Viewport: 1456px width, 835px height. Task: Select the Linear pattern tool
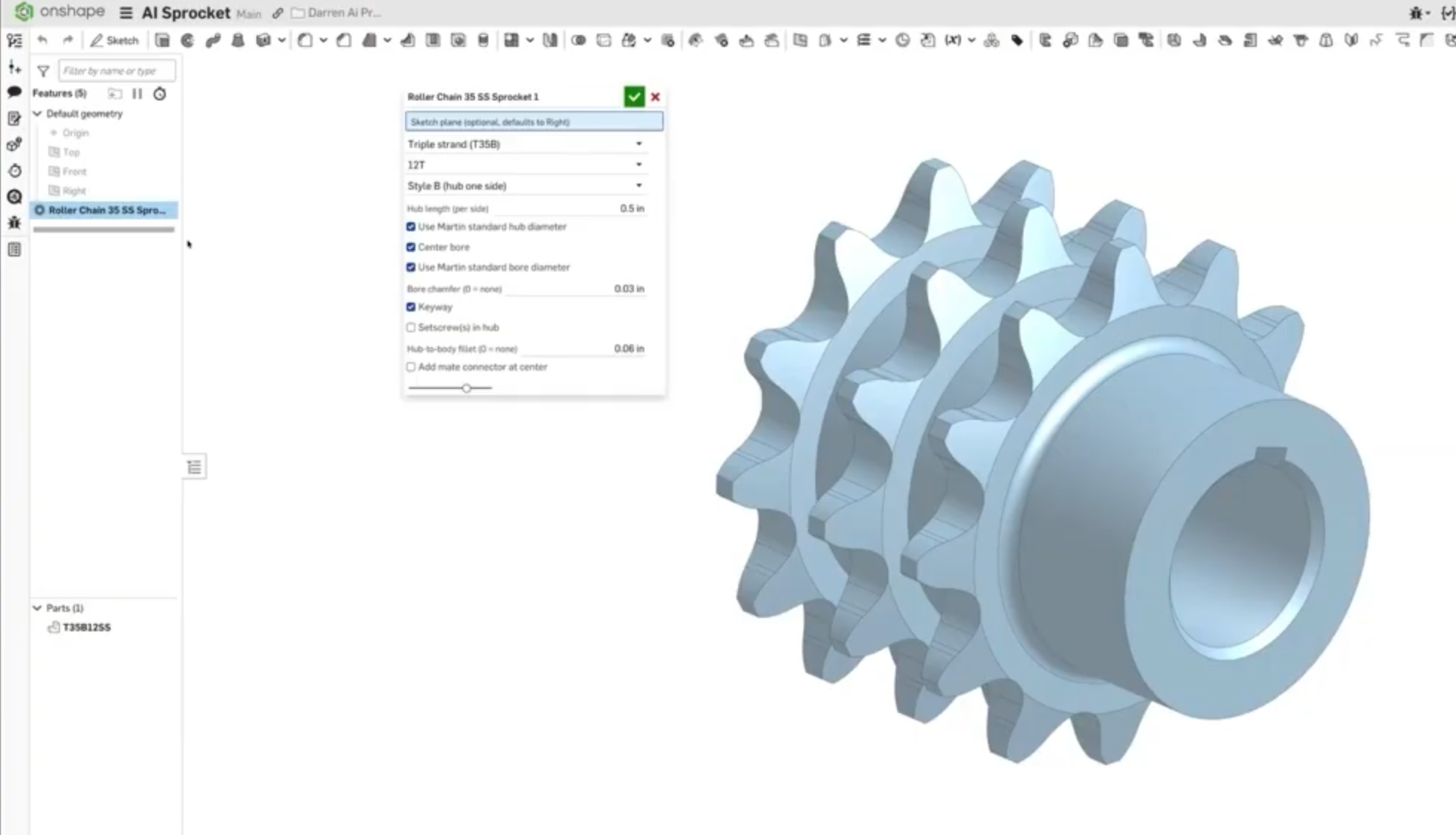(511, 40)
